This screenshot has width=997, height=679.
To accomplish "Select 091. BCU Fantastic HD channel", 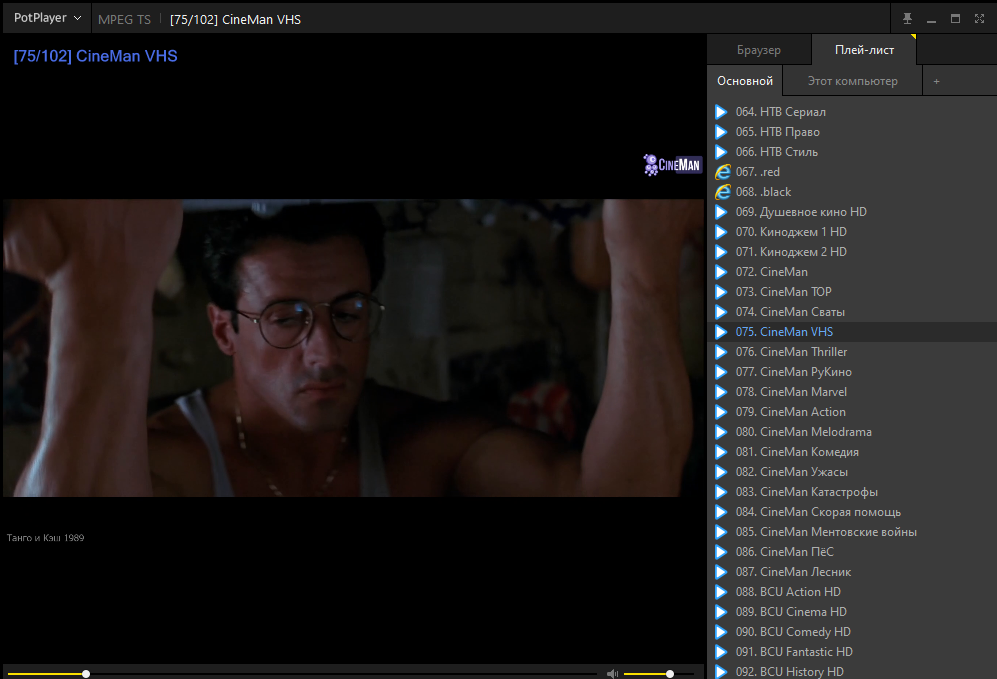I will point(794,652).
